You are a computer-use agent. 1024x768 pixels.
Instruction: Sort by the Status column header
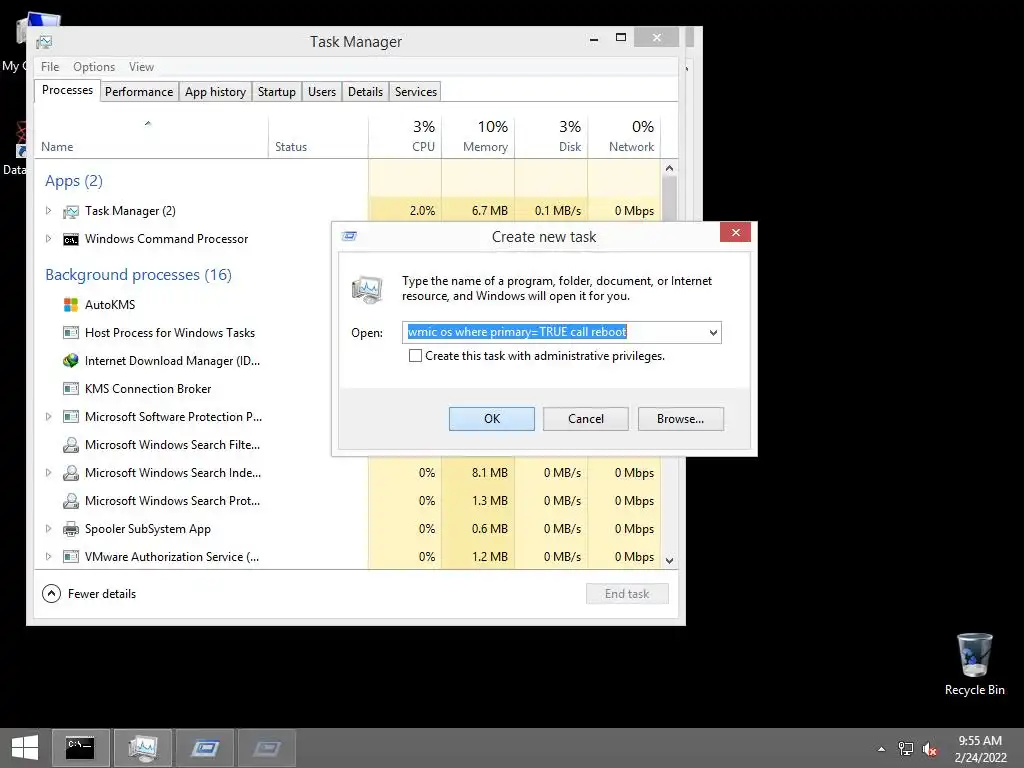[319, 136]
